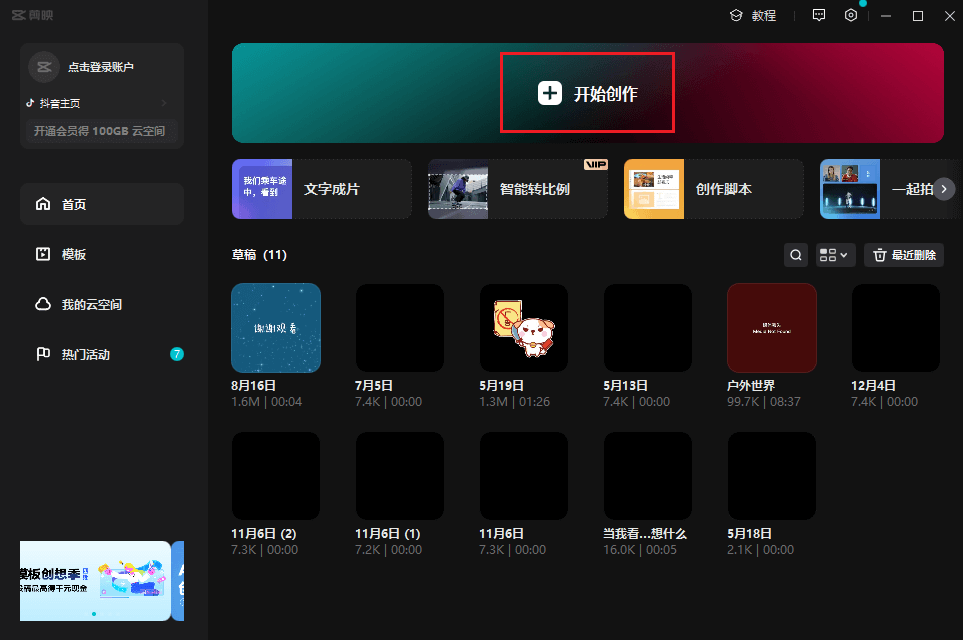
Task: Click the search magnifier icon above drafts
Action: [x=795, y=255]
